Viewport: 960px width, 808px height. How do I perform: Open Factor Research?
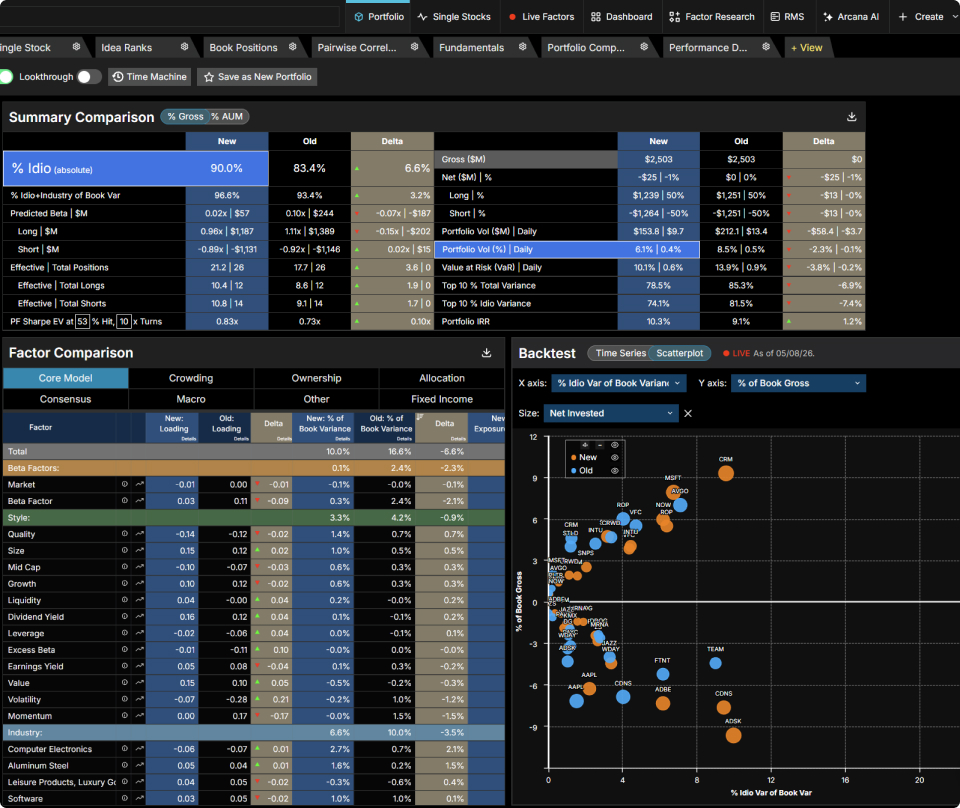tap(711, 17)
